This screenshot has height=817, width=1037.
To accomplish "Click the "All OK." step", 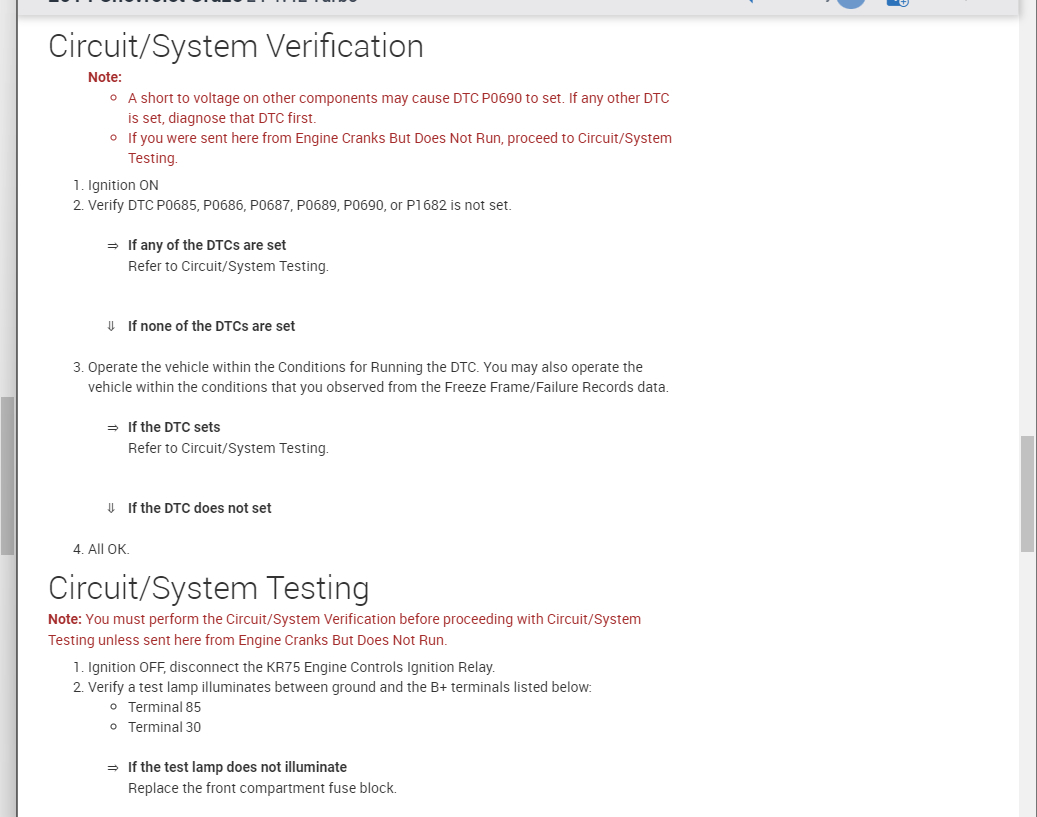I will click(x=108, y=549).
